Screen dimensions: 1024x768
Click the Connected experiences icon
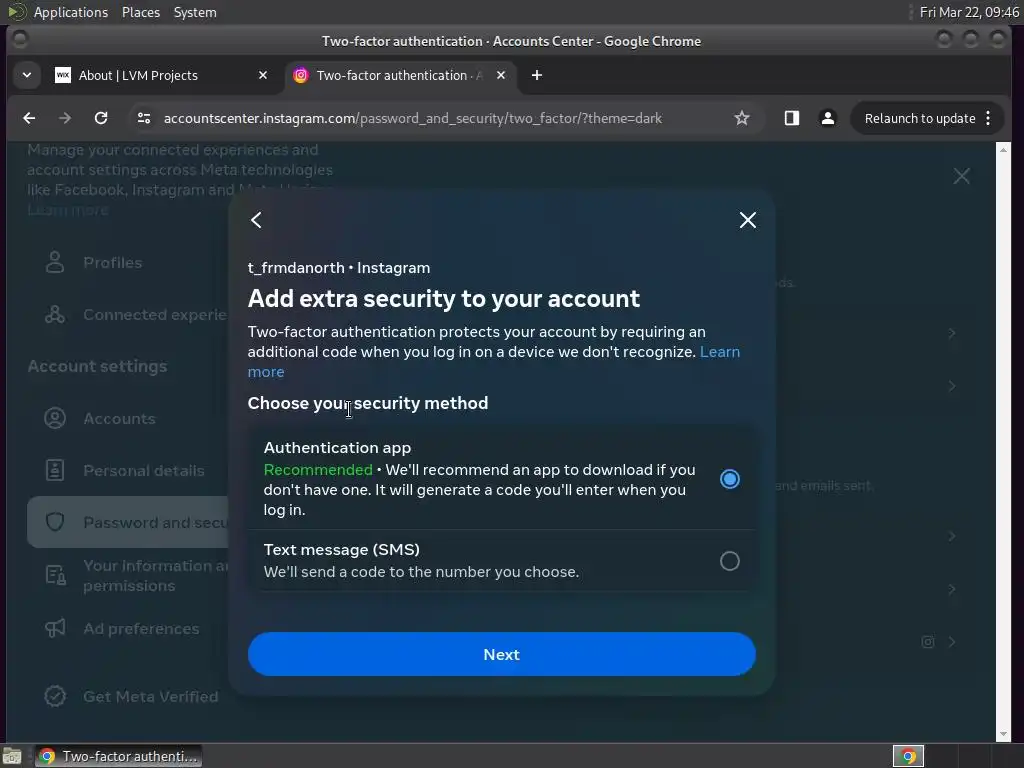pos(55,315)
